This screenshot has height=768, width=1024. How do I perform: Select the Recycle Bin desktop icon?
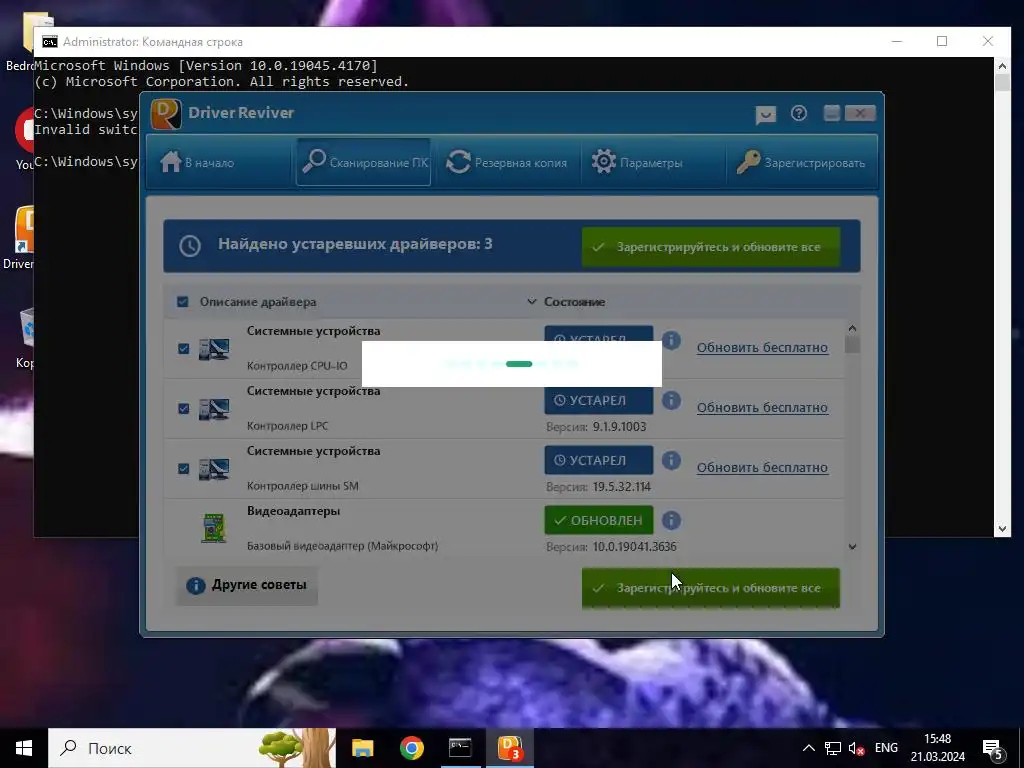coord(26,338)
